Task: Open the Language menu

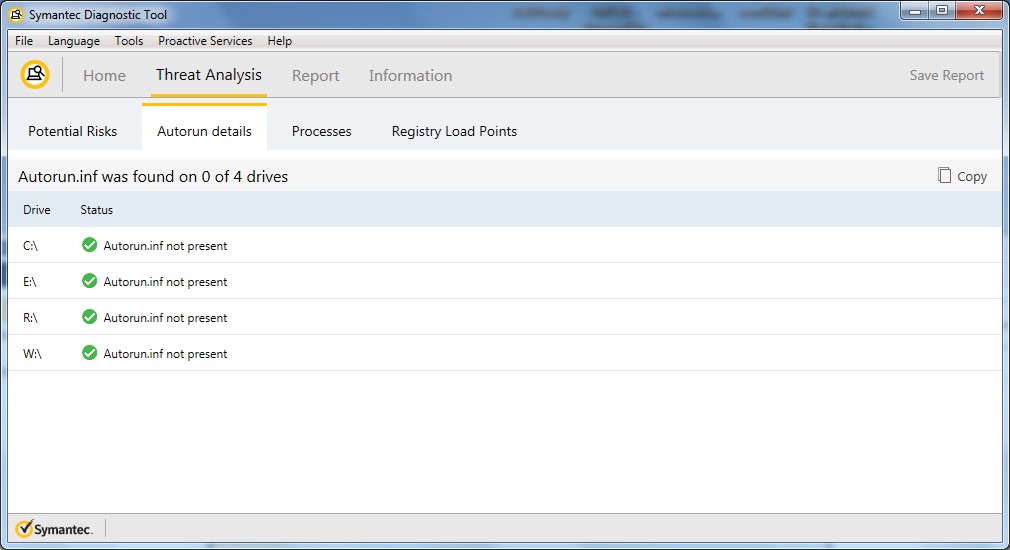Action: [74, 41]
